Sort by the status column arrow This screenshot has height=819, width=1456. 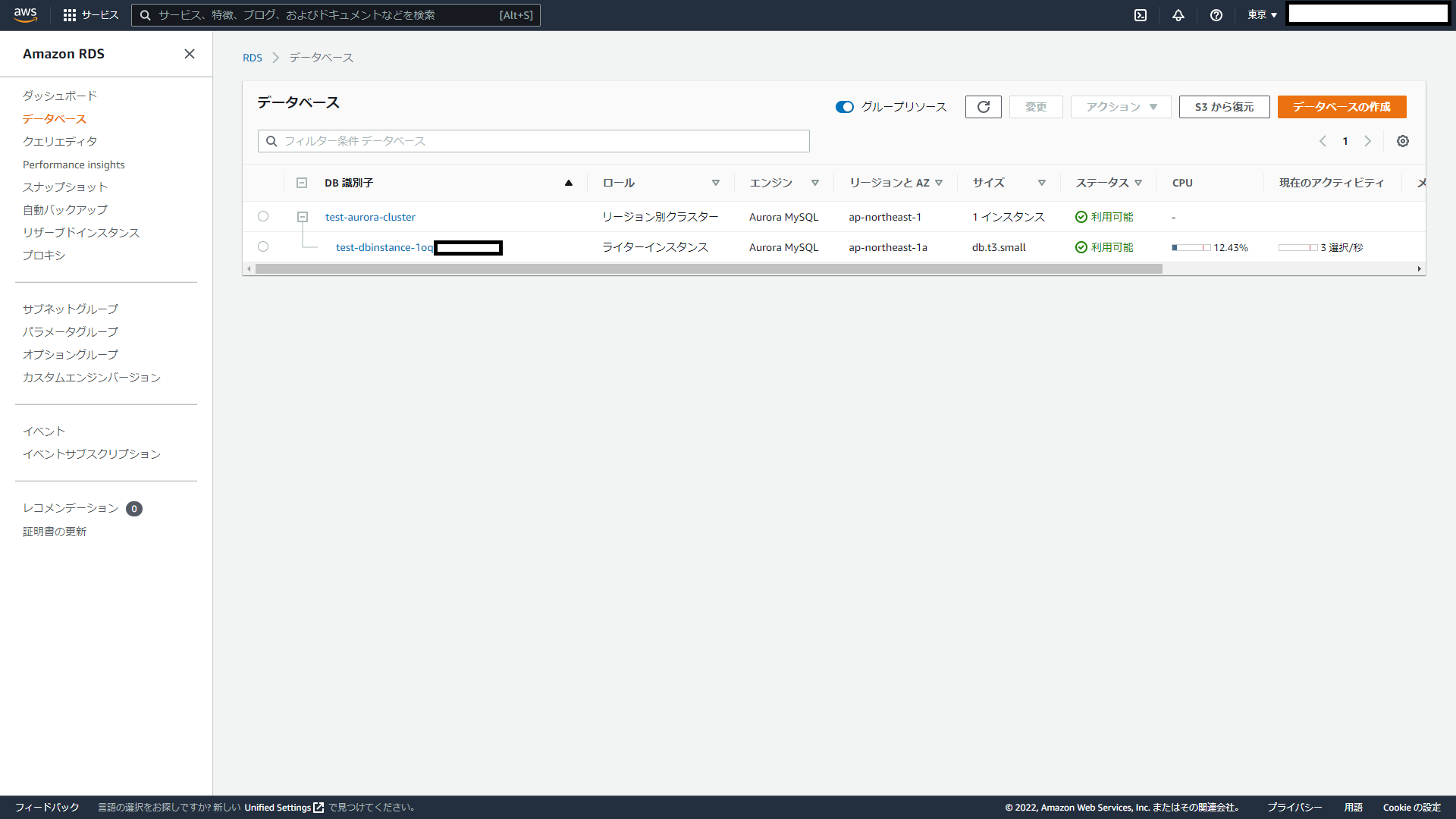(1137, 183)
